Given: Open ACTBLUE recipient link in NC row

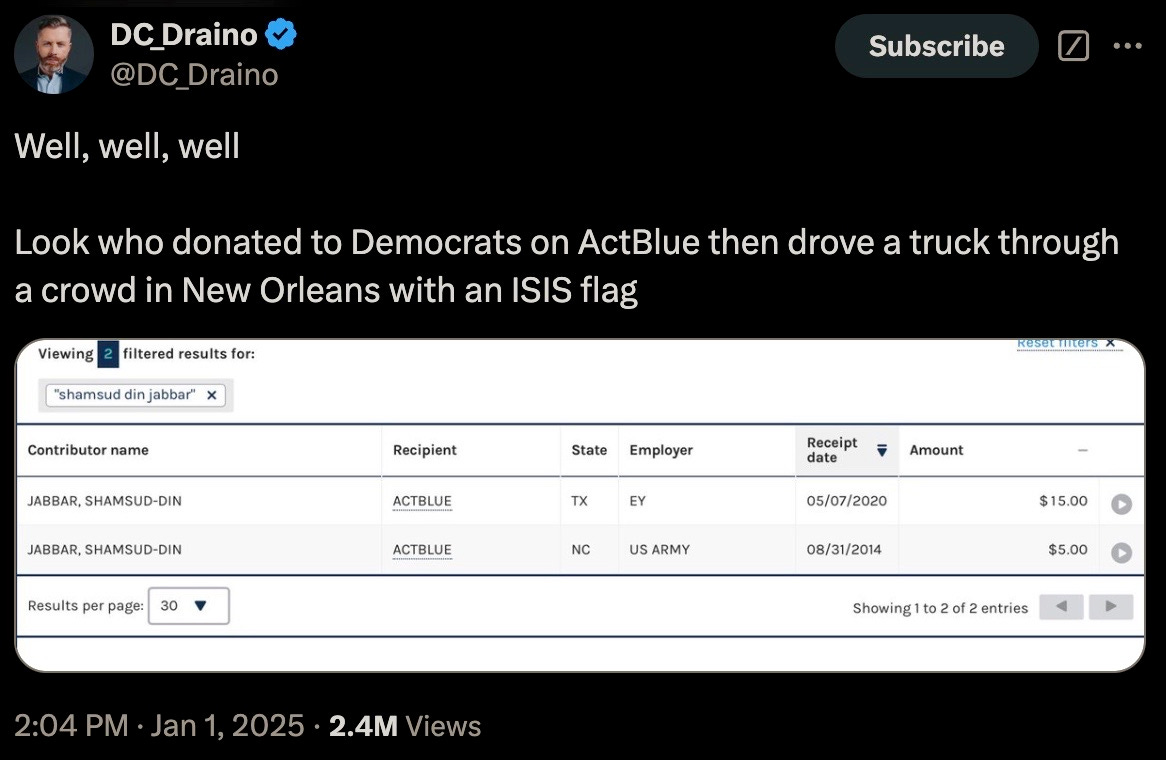Looking at the screenshot, I should pos(422,550).
